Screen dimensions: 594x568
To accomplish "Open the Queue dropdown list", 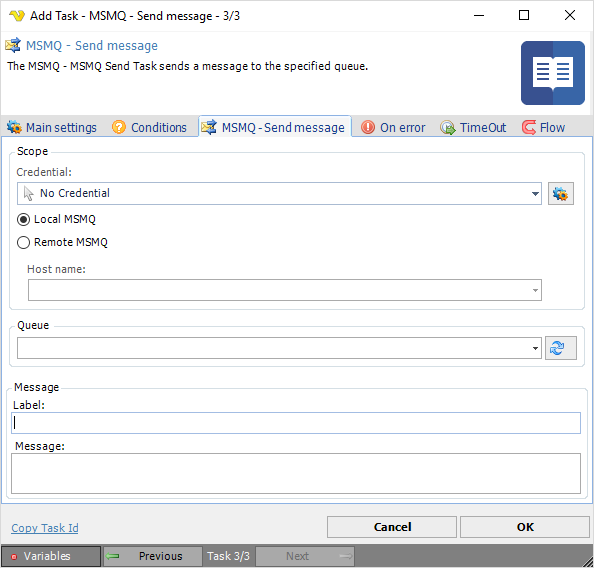I will click(x=535, y=348).
